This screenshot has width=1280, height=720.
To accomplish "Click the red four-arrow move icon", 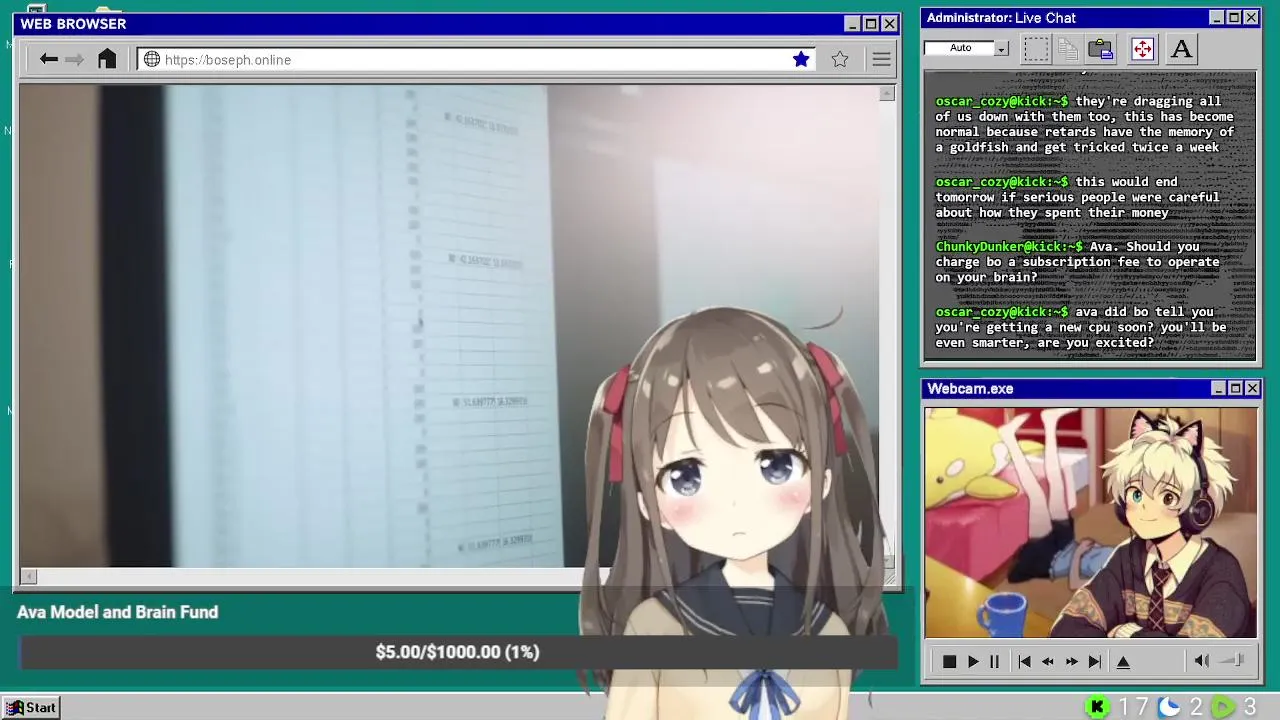I will pyautogui.click(x=1142, y=49).
